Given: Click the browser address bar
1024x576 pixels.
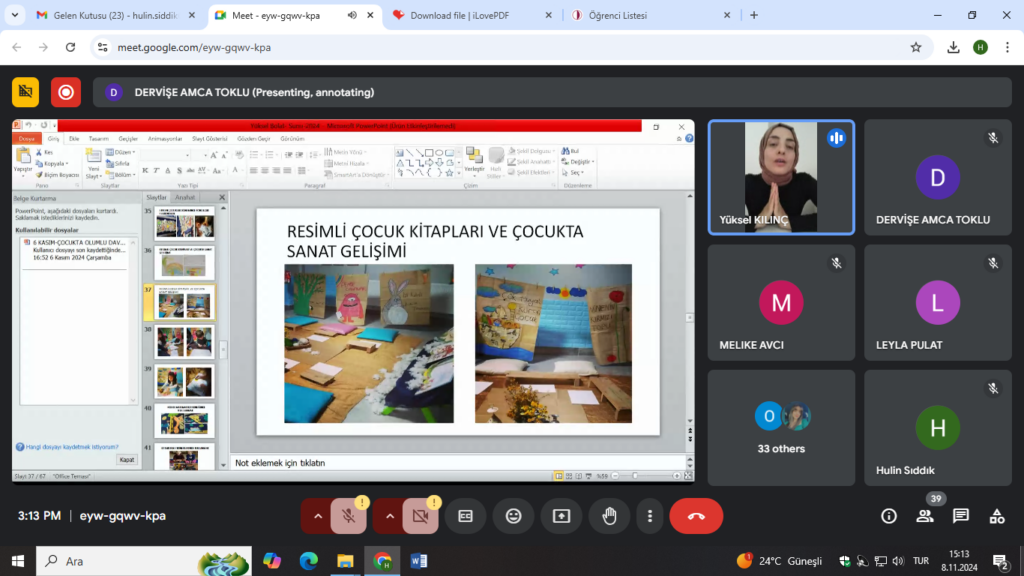Looking at the screenshot, I should pyautogui.click(x=500, y=47).
